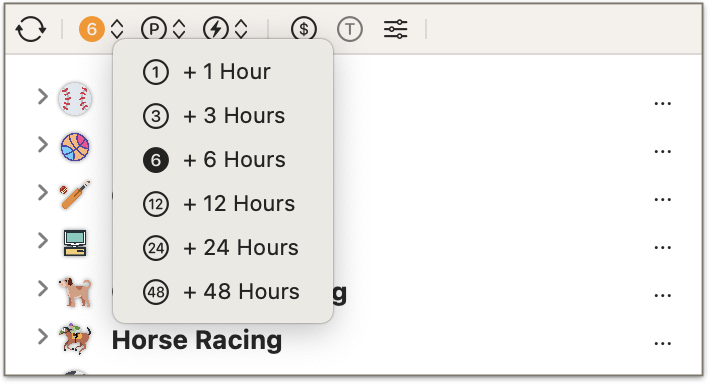Open more options for the baseball row
The height and width of the screenshot is (384, 709).
(x=662, y=104)
